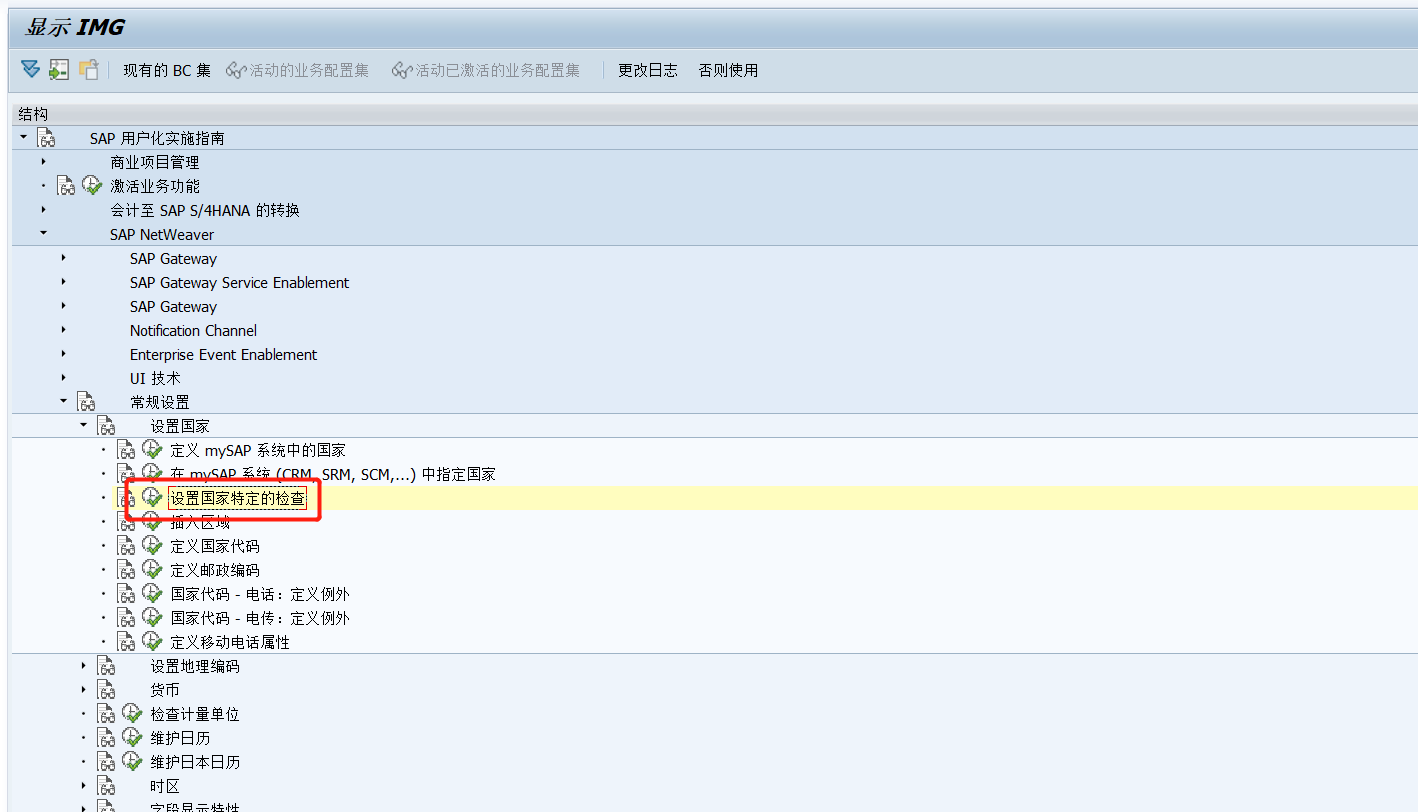Toggle the 活动的业务配置集 glasses button

point(298,70)
